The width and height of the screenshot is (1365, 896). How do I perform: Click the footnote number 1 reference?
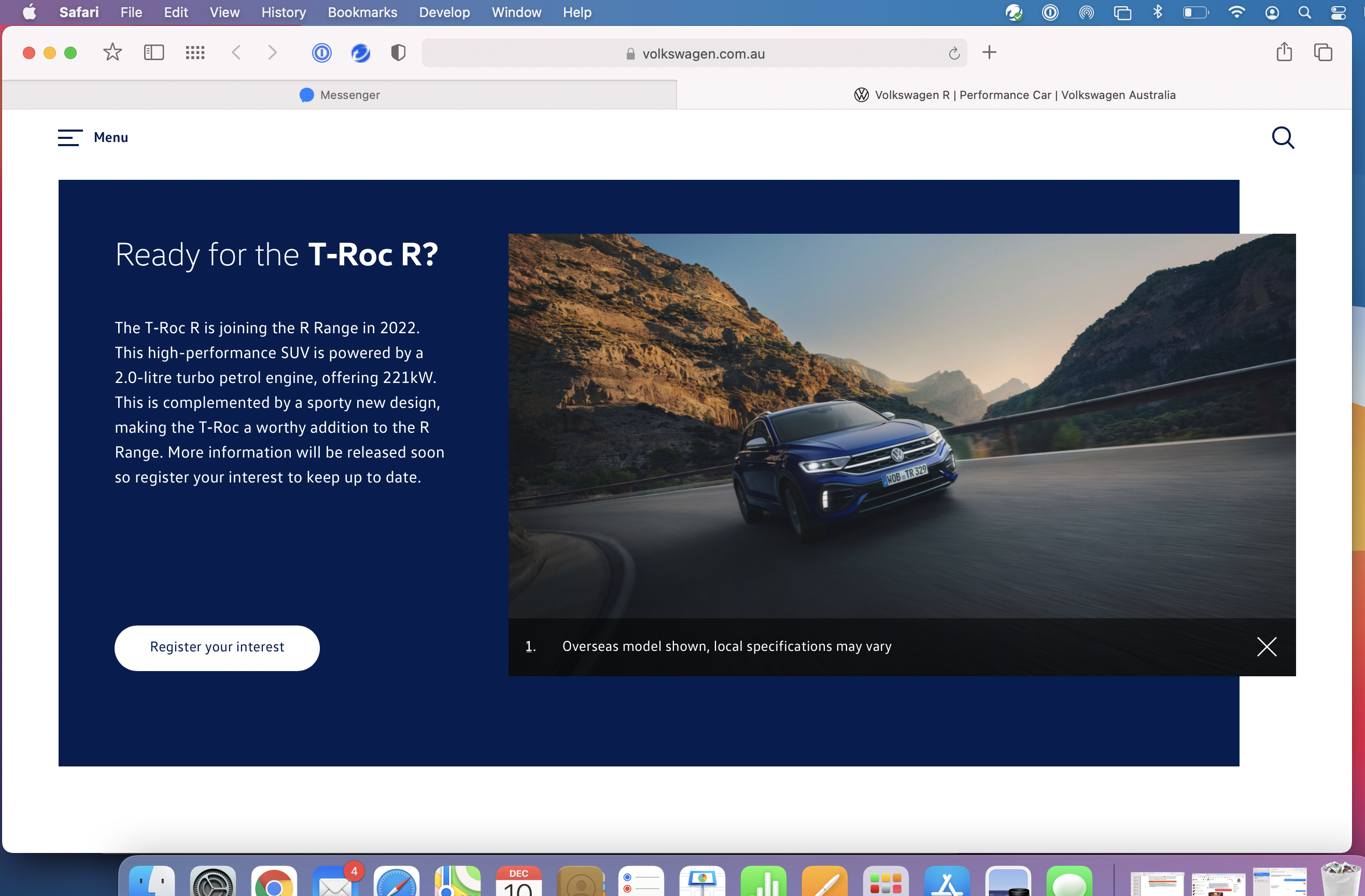coord(530,647)
